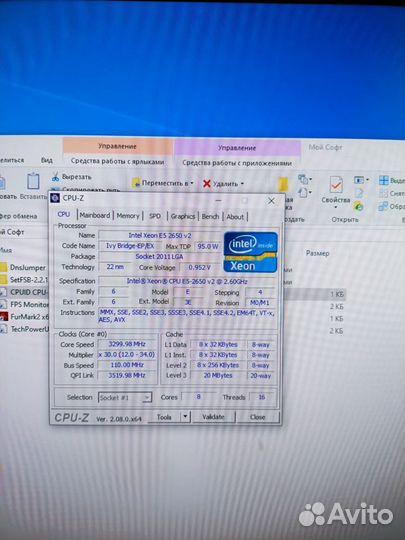Screen dimensions: 405x540
Task: Open the orange Управление shortcut tools tab
Action: [x=117, y=146]
